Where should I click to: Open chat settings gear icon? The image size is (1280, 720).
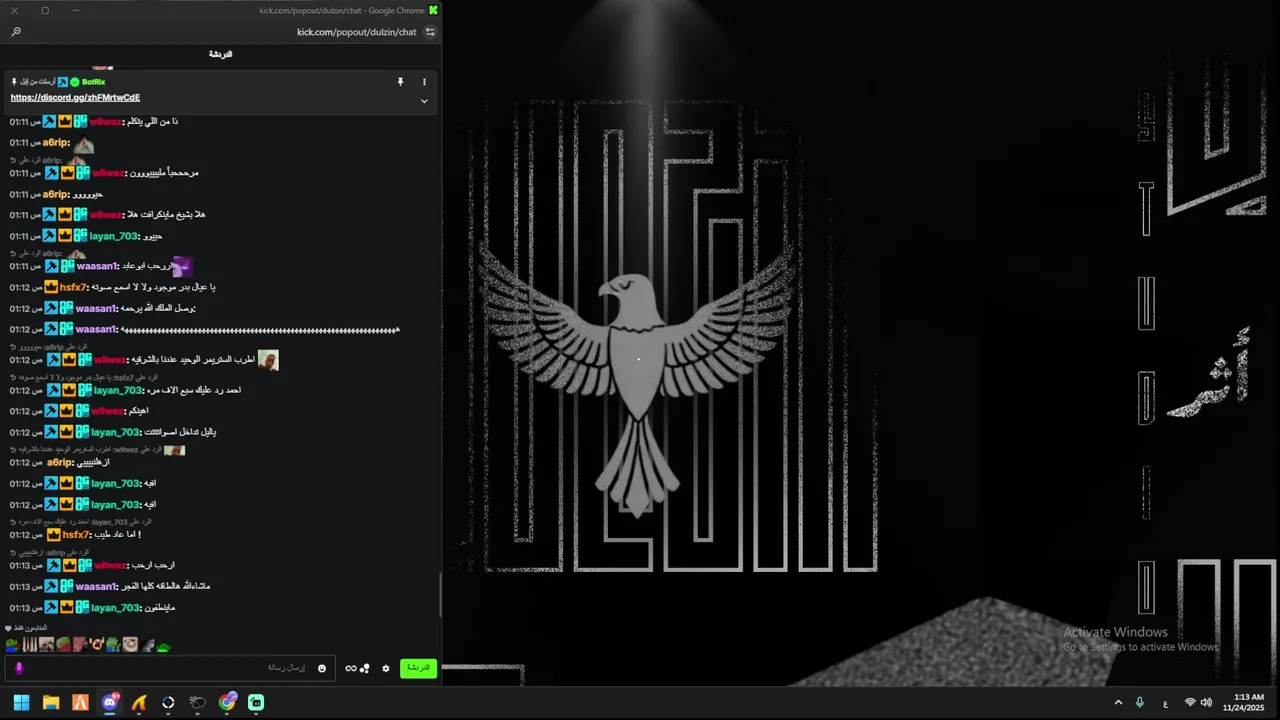point(386,668)
